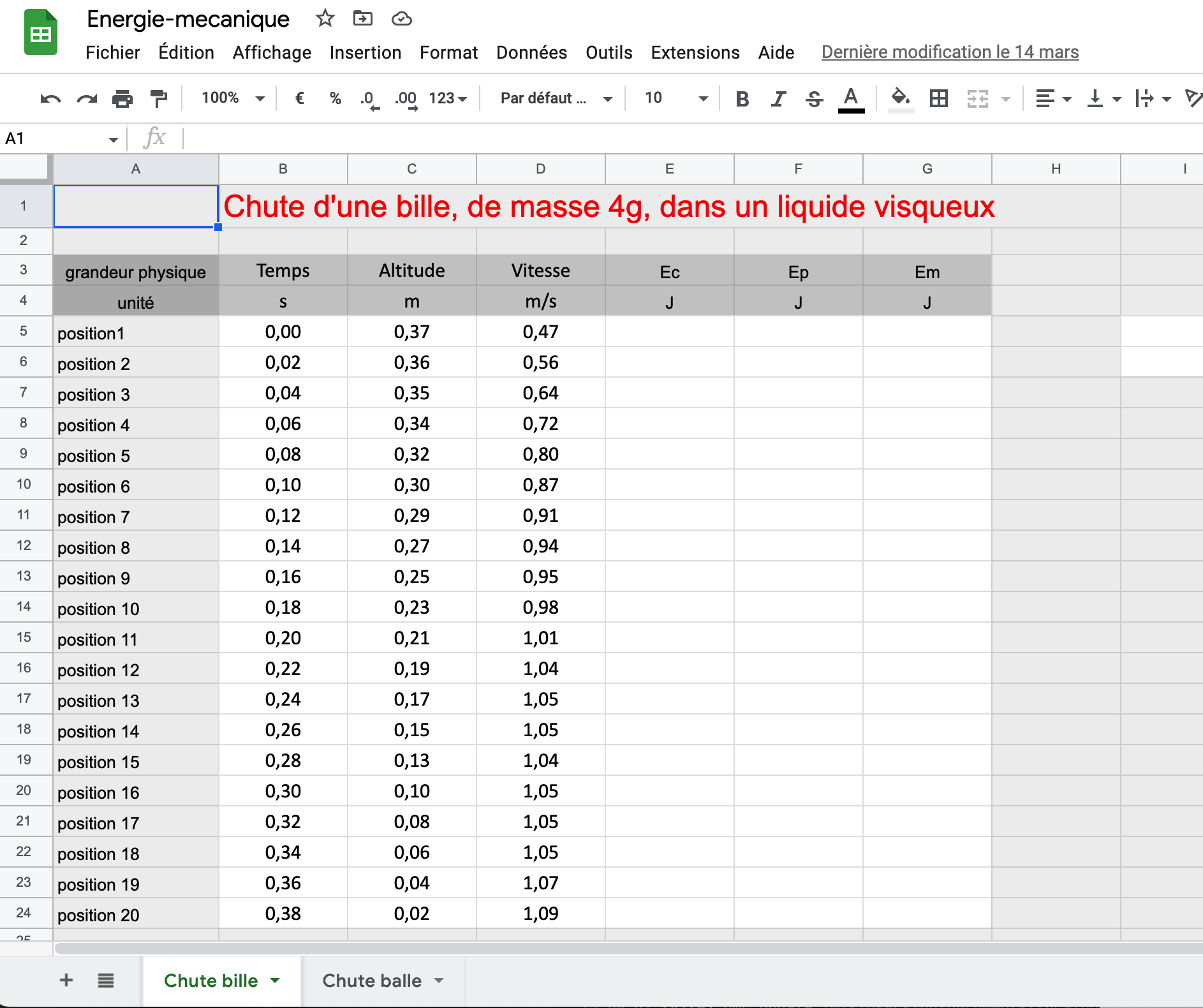This screenshot has height=1008, width=1203.
Task: Open the all sheets list icon
Action: 106,980
